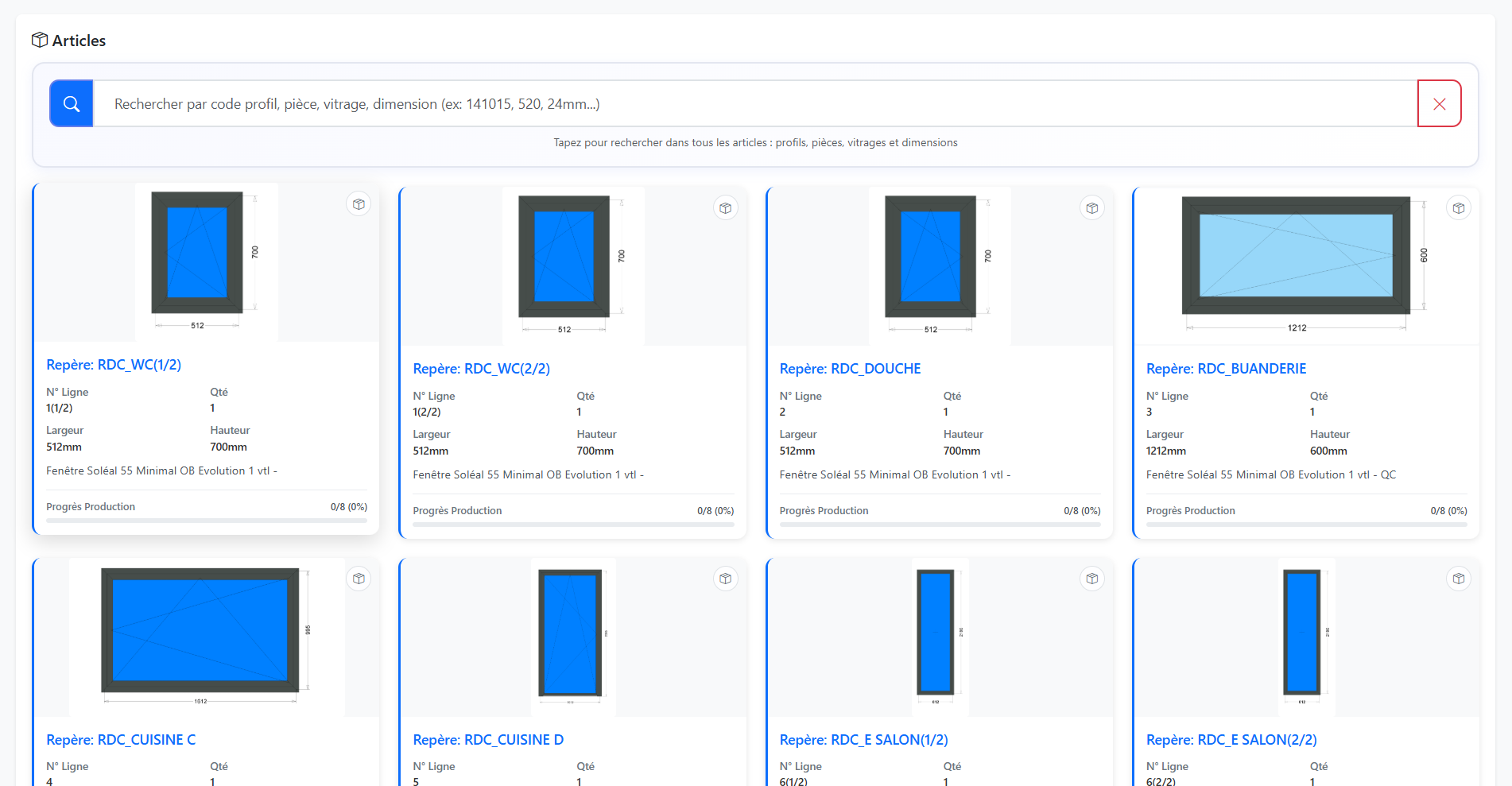The width and height of the screenshot is (1512, 786).
Task: Open 3D cube icon on RDC_WC(1/2) card
Action: click(359, 204)
